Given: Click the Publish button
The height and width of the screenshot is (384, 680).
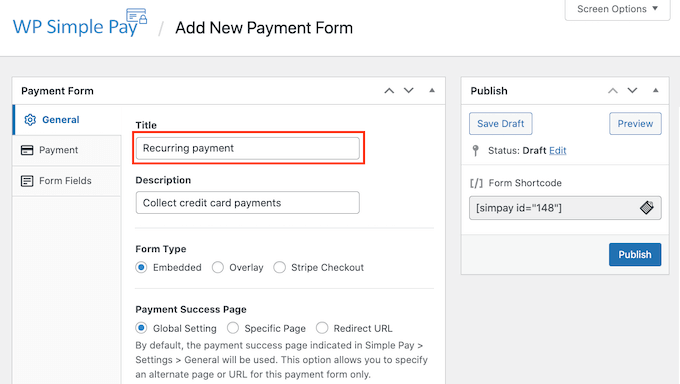Looking at the screenshot, I should [635, 254].
